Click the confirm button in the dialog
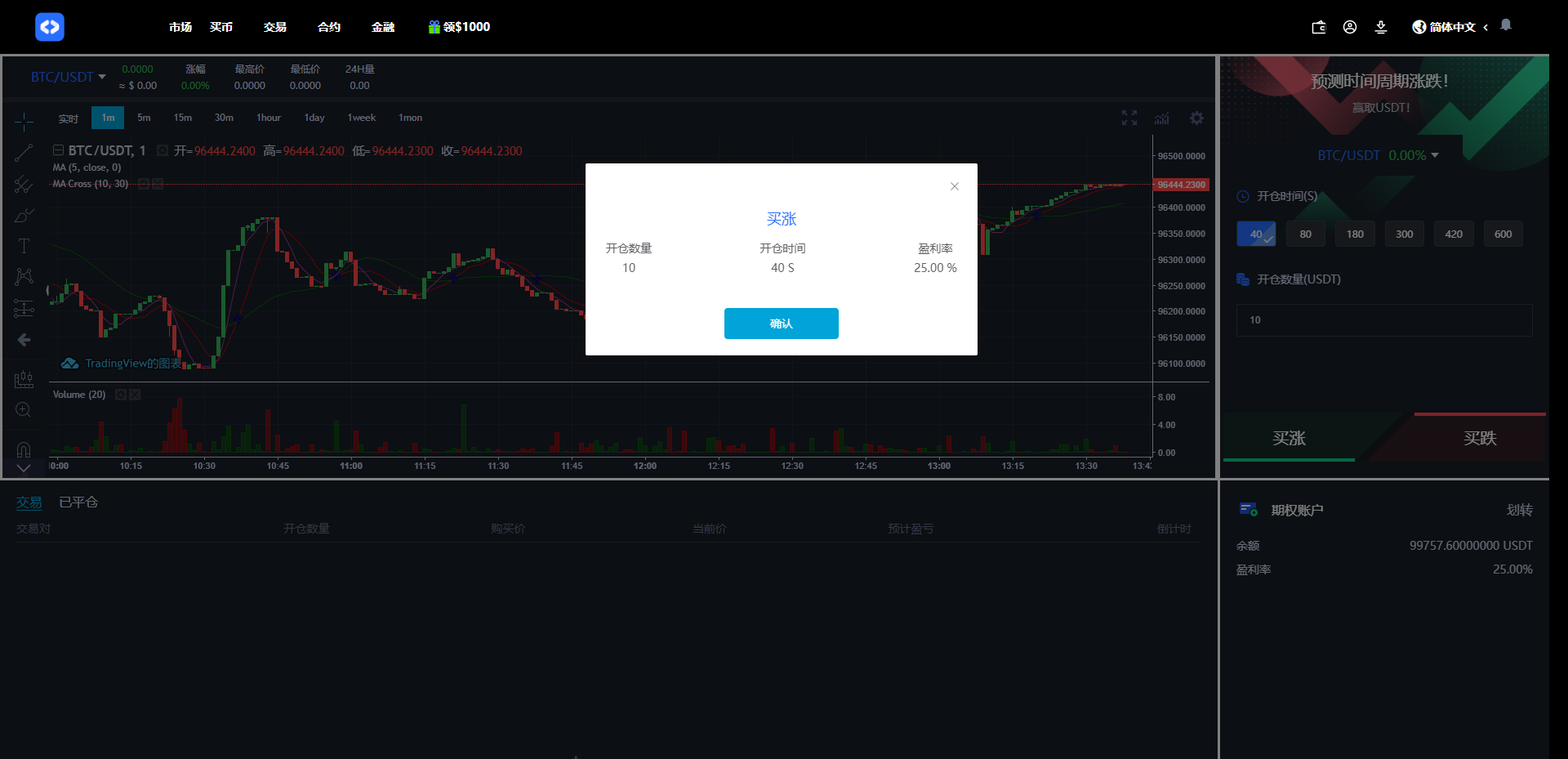 point(781,324)
